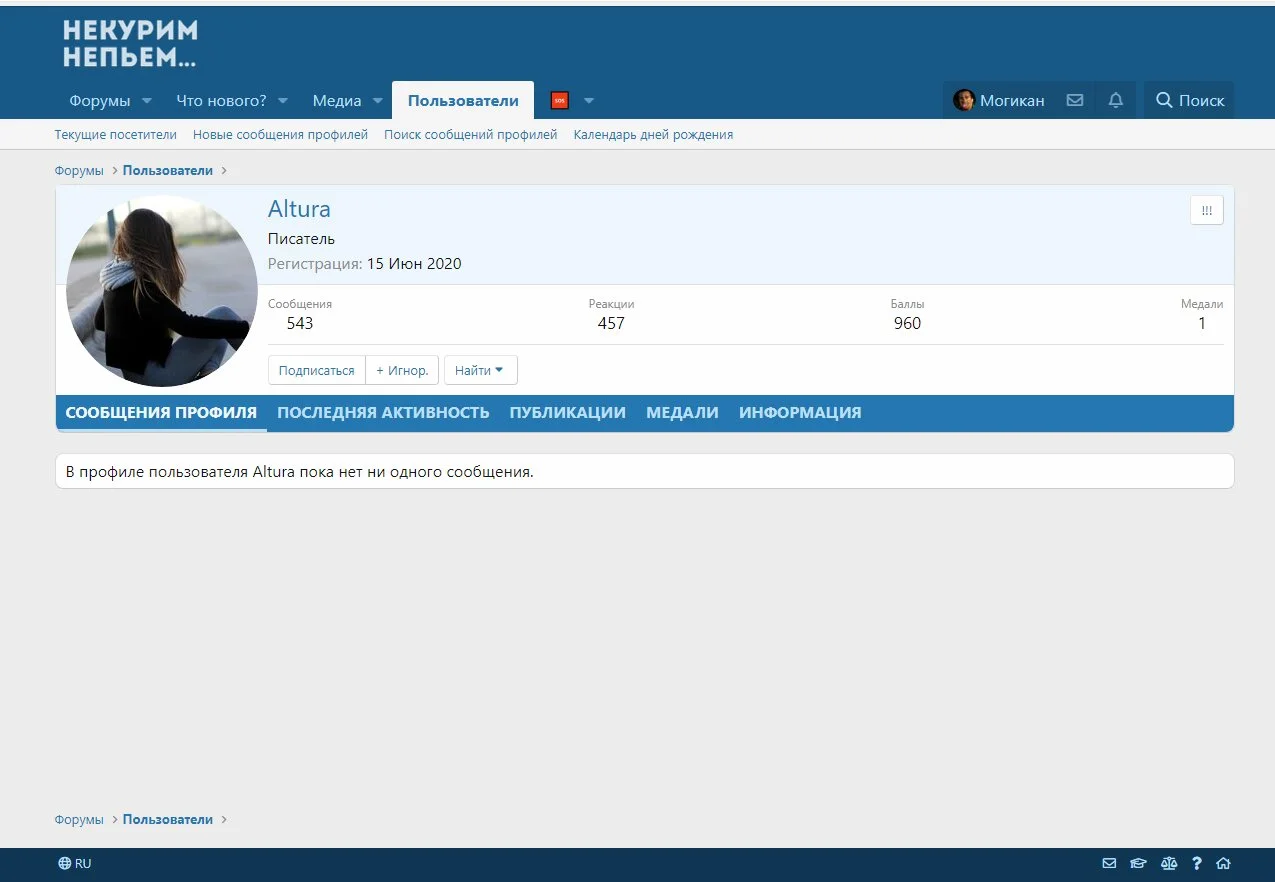1275x882 pixels.
Task: Open the Медали profile tab
Action: point(682,412)
